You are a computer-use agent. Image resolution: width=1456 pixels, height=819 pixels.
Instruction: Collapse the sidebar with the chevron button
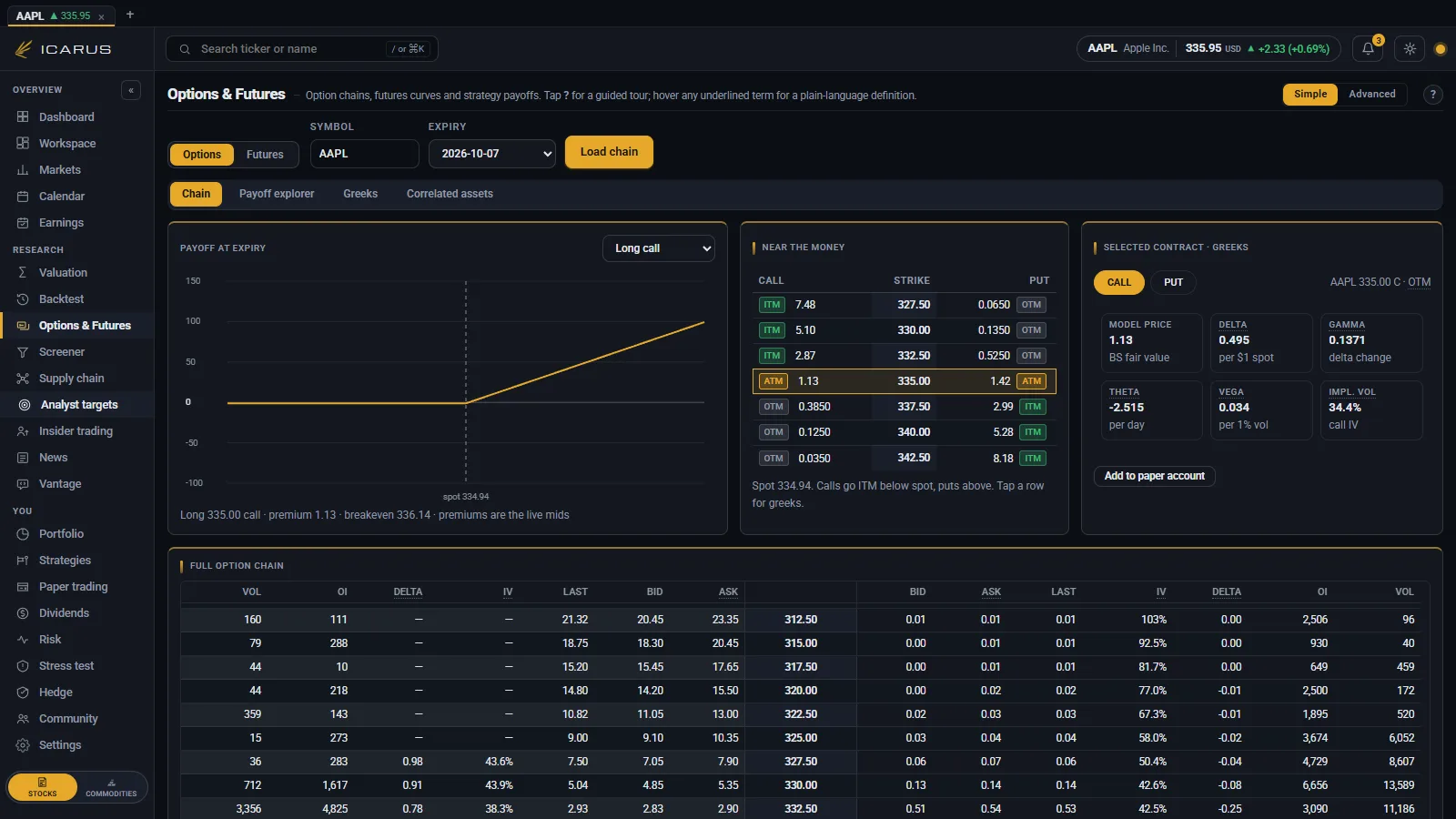(x=131, y=90)
